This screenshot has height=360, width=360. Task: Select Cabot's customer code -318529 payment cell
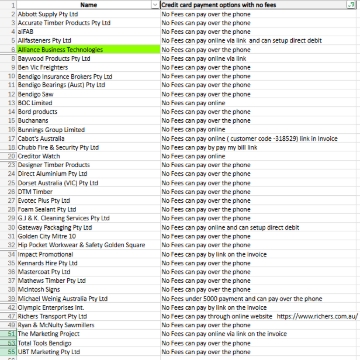[258, 138]
